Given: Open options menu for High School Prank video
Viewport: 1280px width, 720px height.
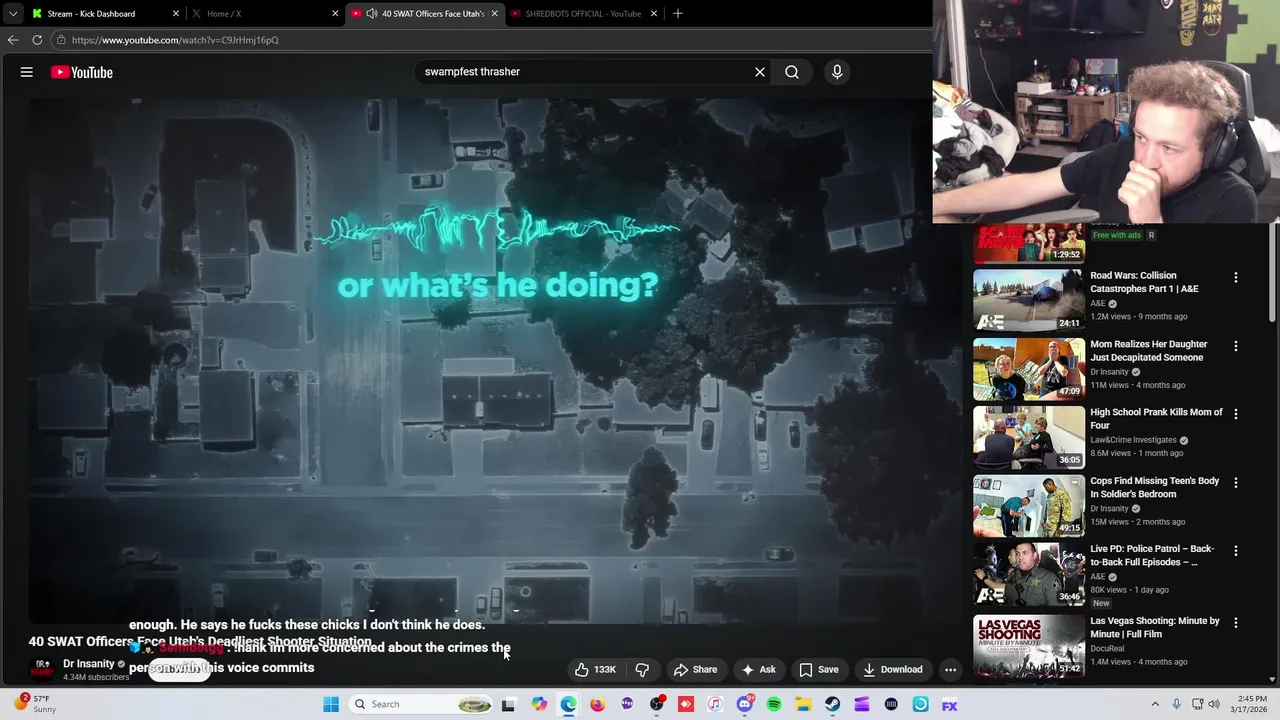Looking at the screenshot, I should pyautogui.click(x=1235, y=414).
